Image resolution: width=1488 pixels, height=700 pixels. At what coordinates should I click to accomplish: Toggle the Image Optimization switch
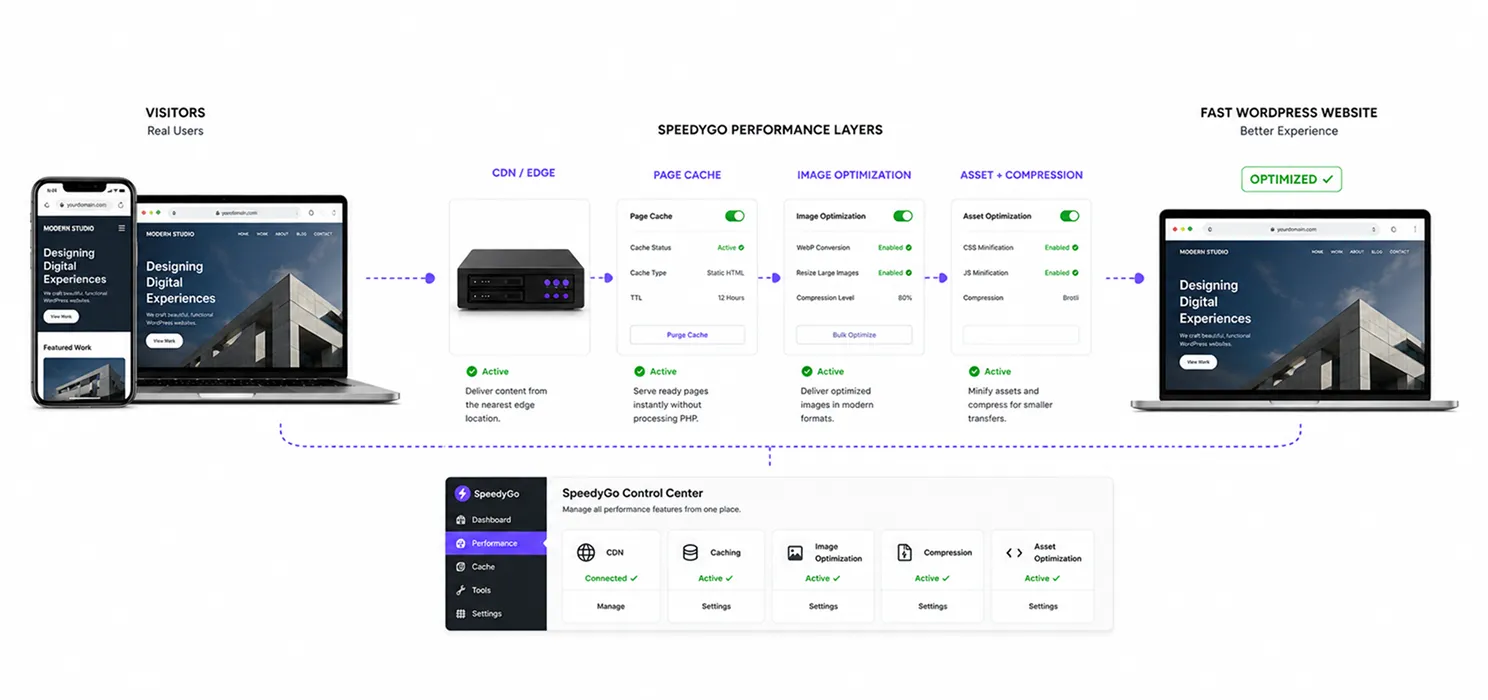(903, 216)
